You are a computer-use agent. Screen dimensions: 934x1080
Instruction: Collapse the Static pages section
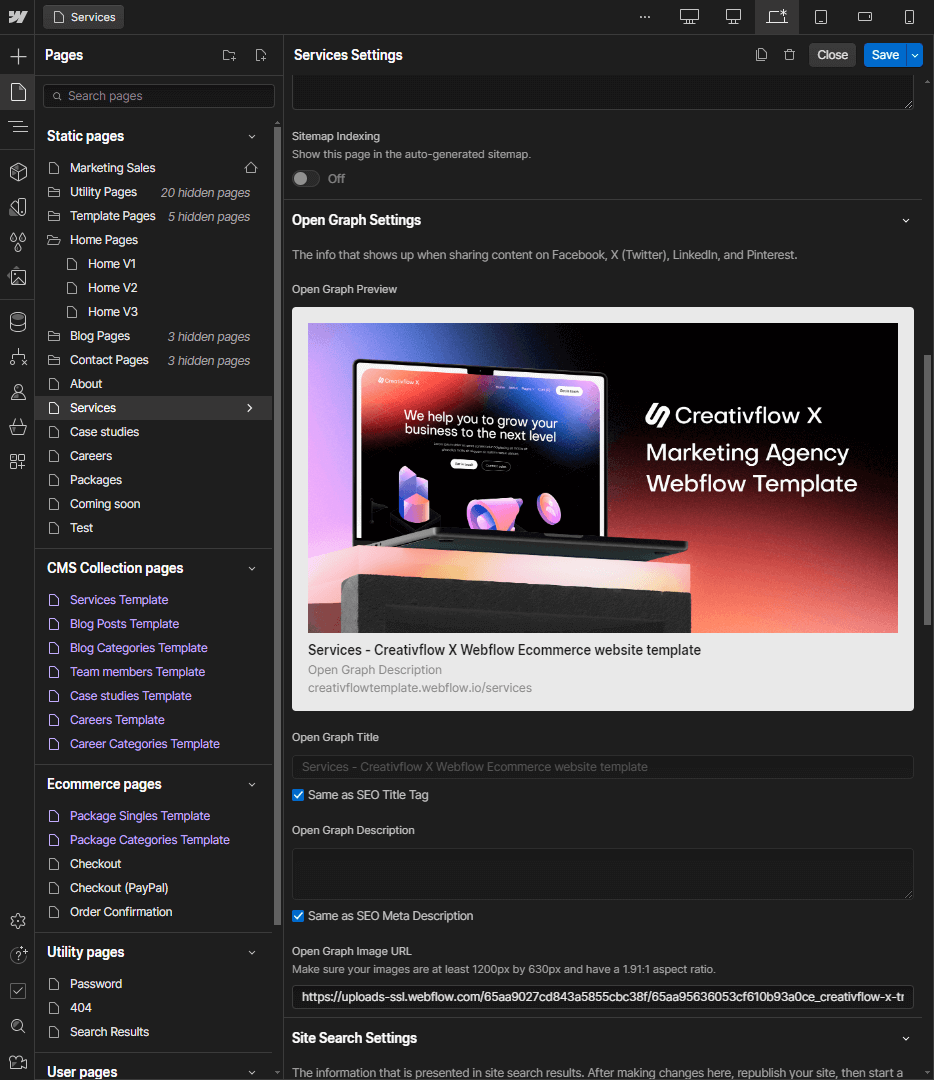[252, 135]
